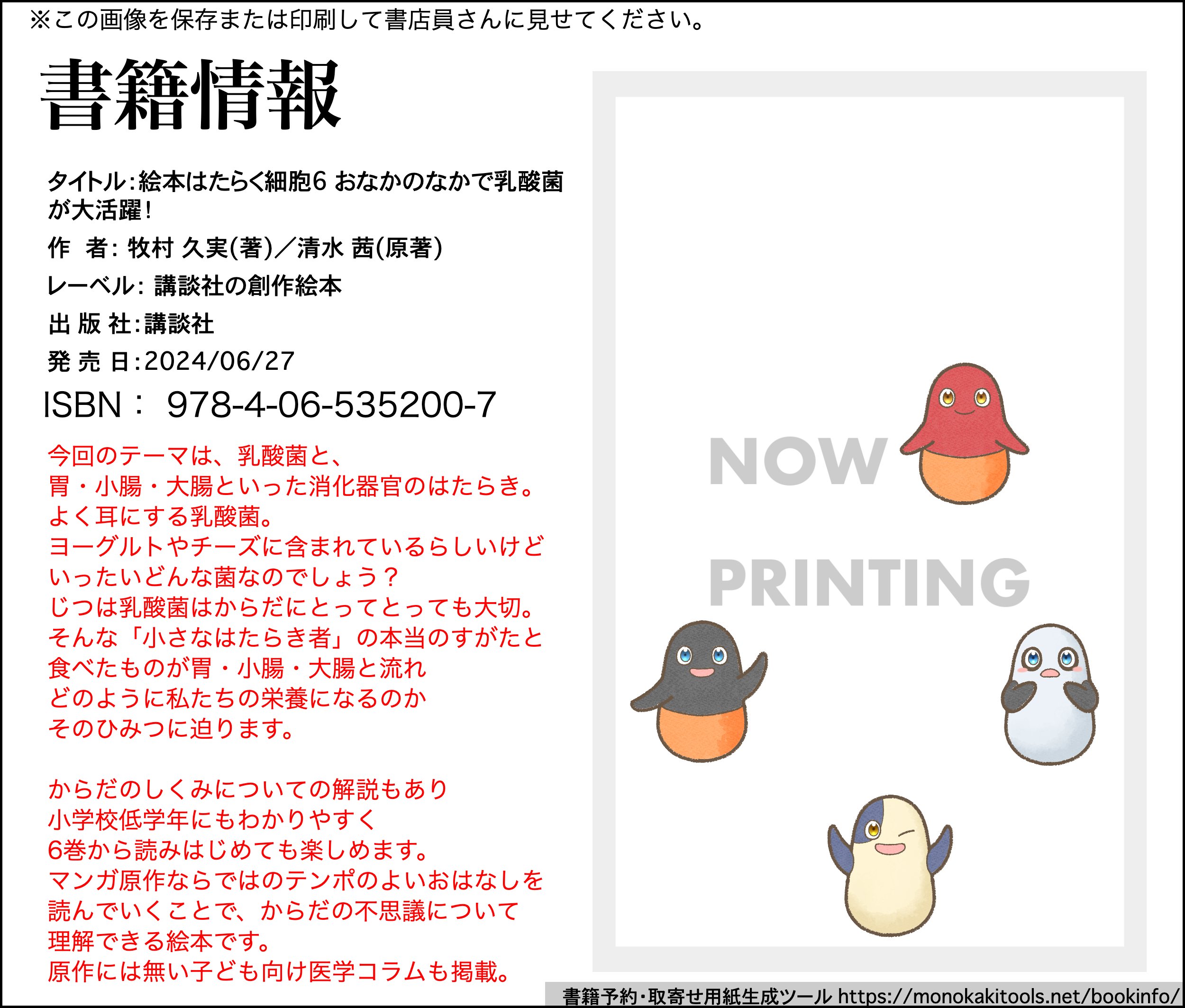Click the ISBN number 978-4-06-535200-7
1185x1008 pixels.
331,404
